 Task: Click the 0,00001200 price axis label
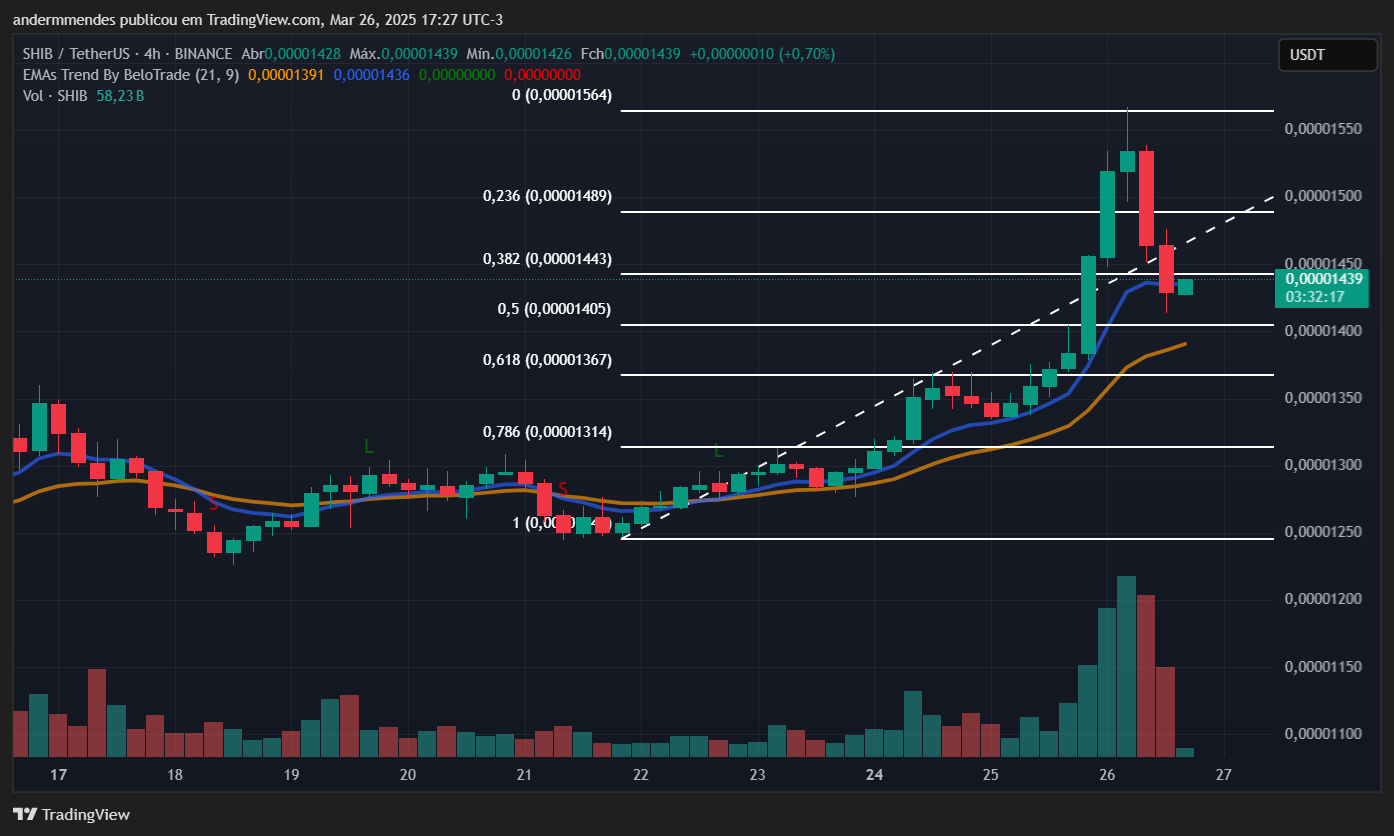1324,599
